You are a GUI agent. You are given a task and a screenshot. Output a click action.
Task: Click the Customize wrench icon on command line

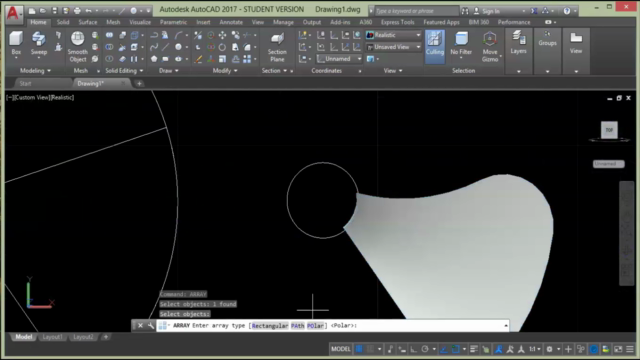click(x=151, y=326)
